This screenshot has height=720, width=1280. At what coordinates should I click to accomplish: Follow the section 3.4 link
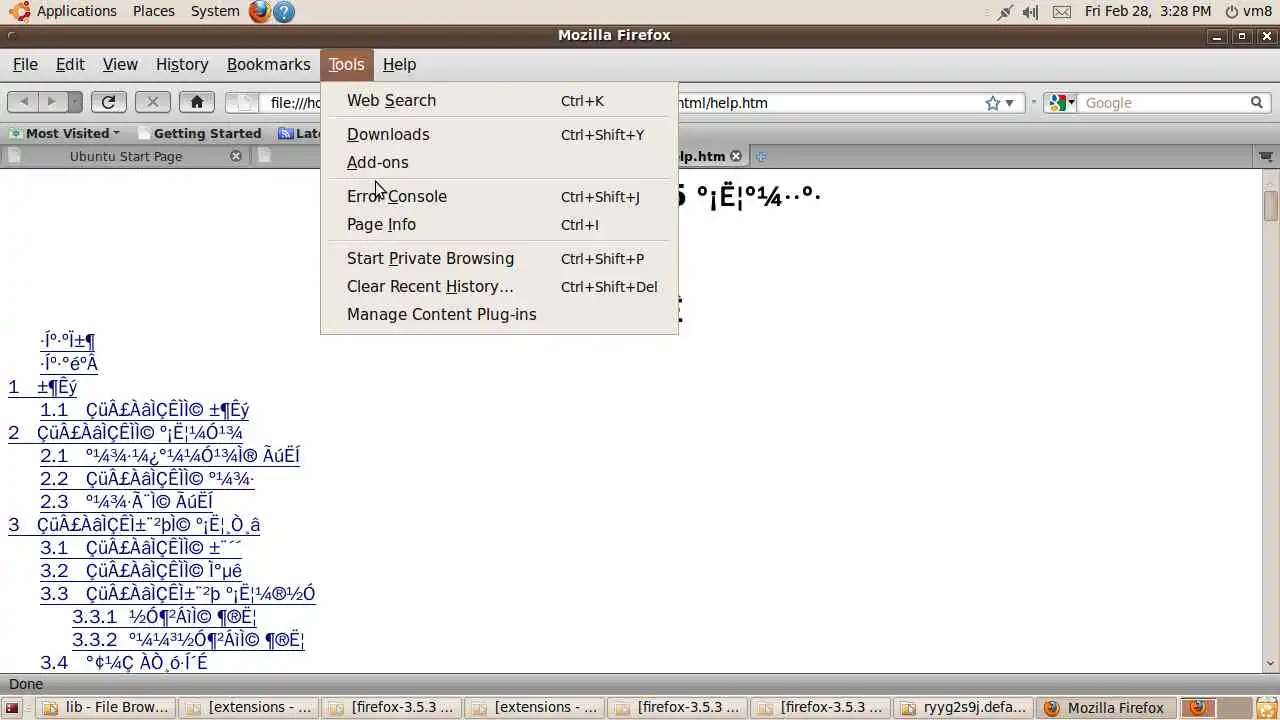tap(124, 662)
